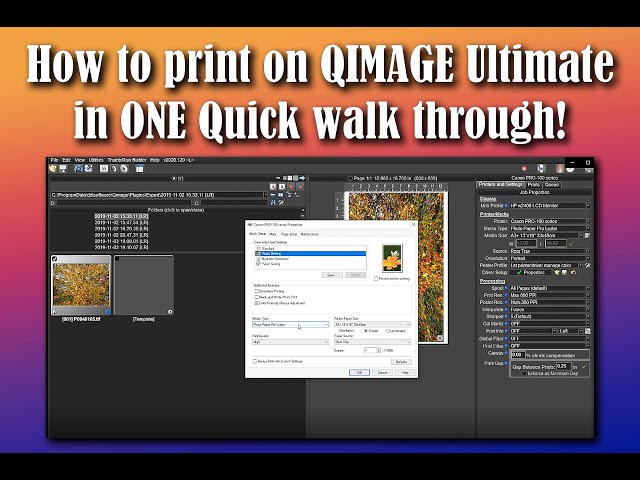Switch to the Page Setup dialog tab
This screenshot has height=480, width=640.
289,234
